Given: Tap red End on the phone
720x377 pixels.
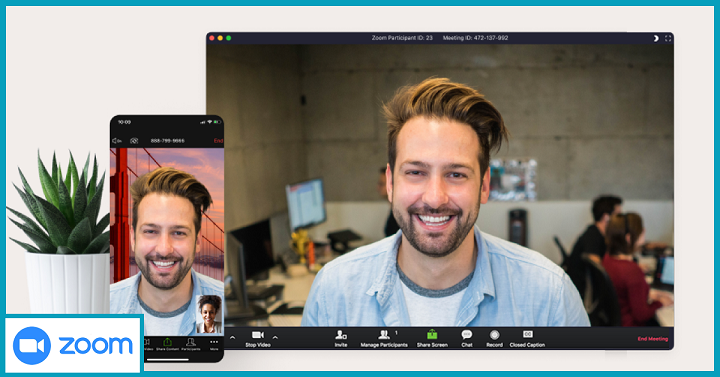Looking at the screenshot, I should (x=219, y=141).
